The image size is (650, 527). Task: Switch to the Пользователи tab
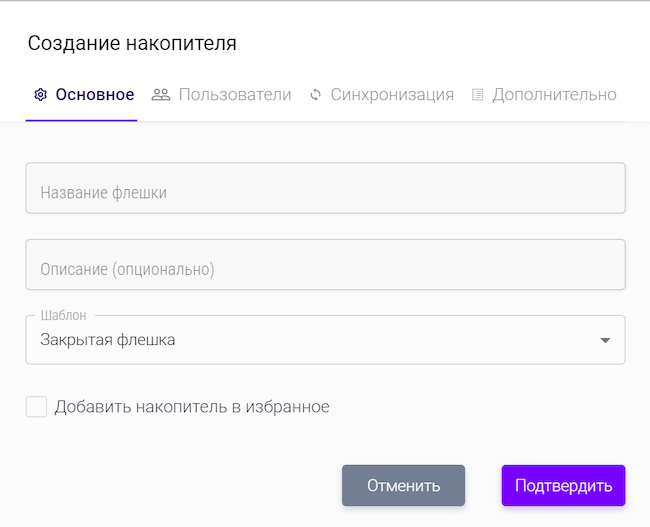[x=235, y=95]
